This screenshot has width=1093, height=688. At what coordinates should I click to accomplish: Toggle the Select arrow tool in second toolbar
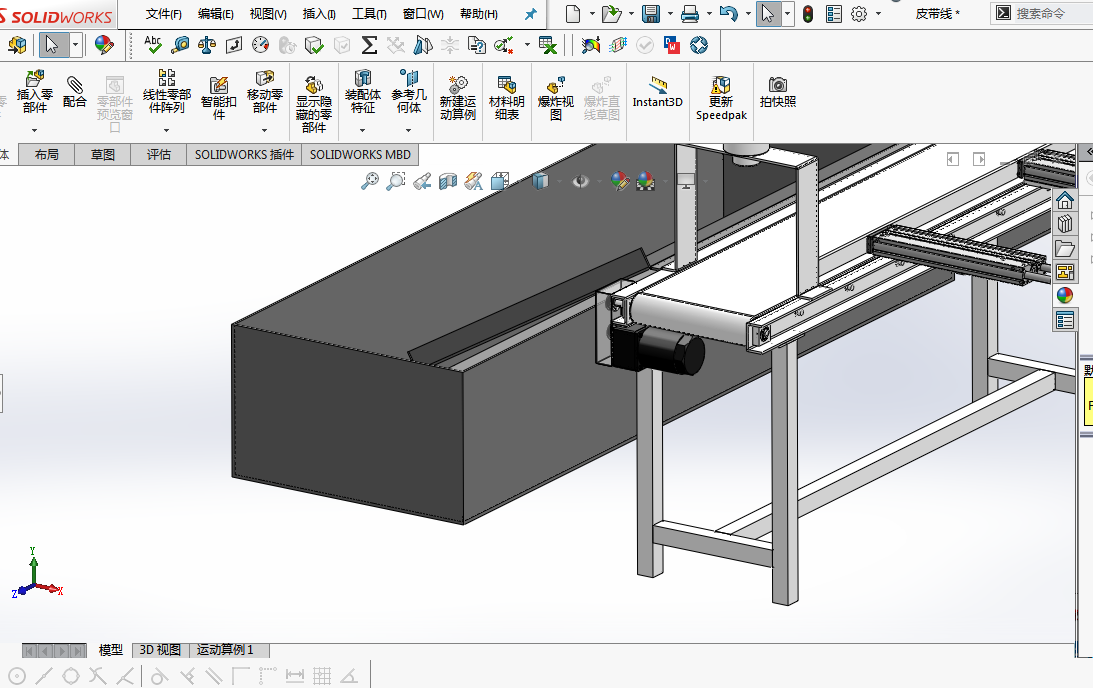(x=53, y=45)
